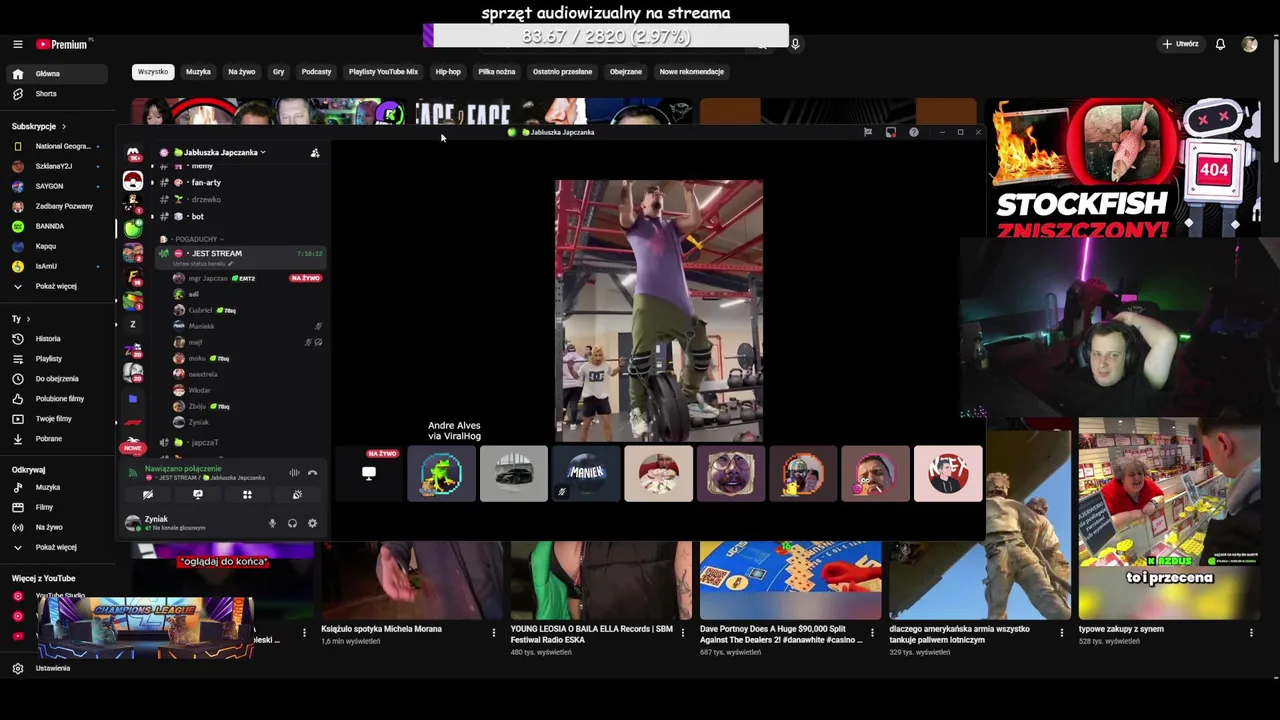Viewport: 1280px width, 720px height.
Task: Open Discord help question mark icon
Action: coord(913,132)
